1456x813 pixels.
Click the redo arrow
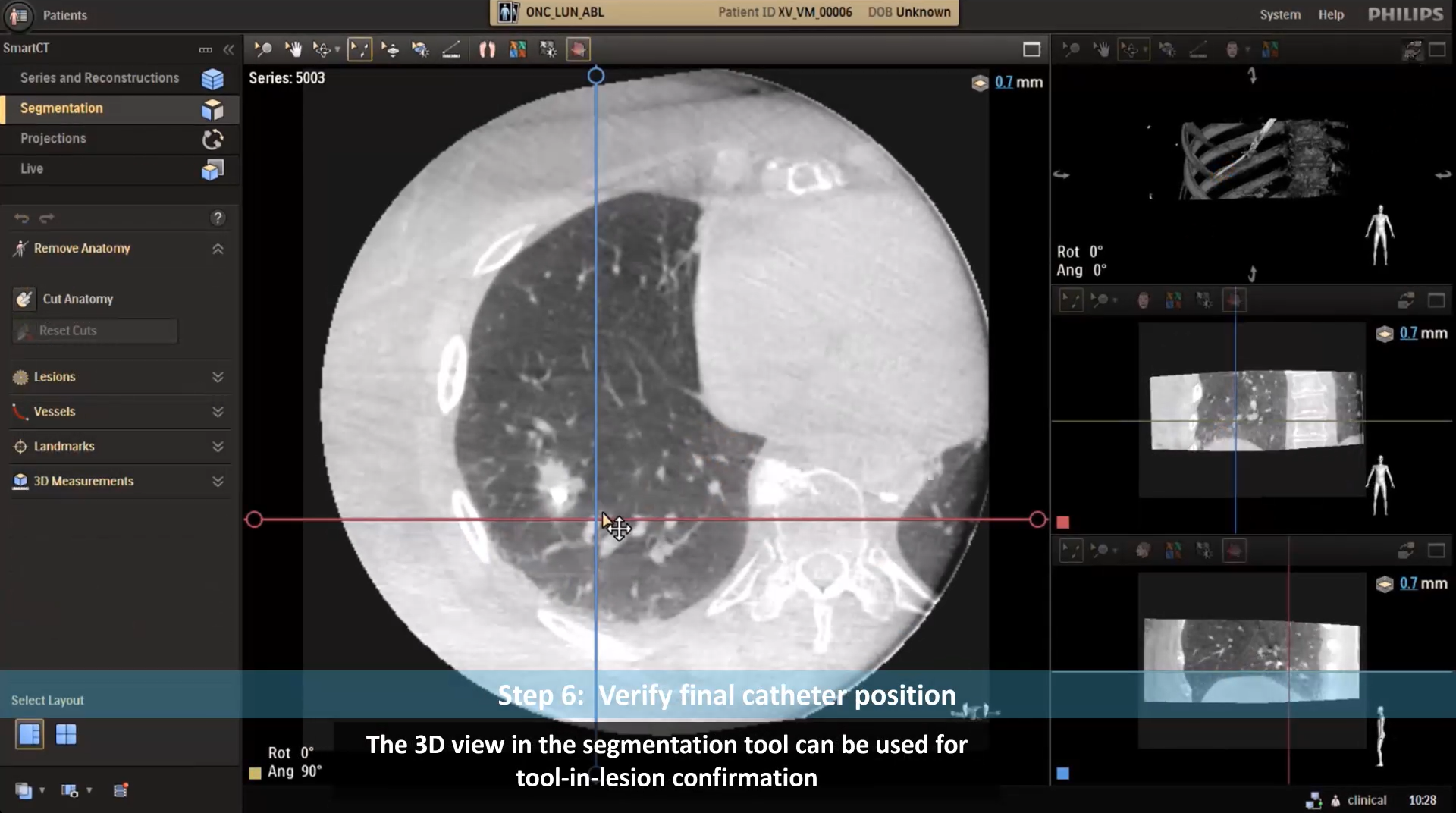click(46, 218)
